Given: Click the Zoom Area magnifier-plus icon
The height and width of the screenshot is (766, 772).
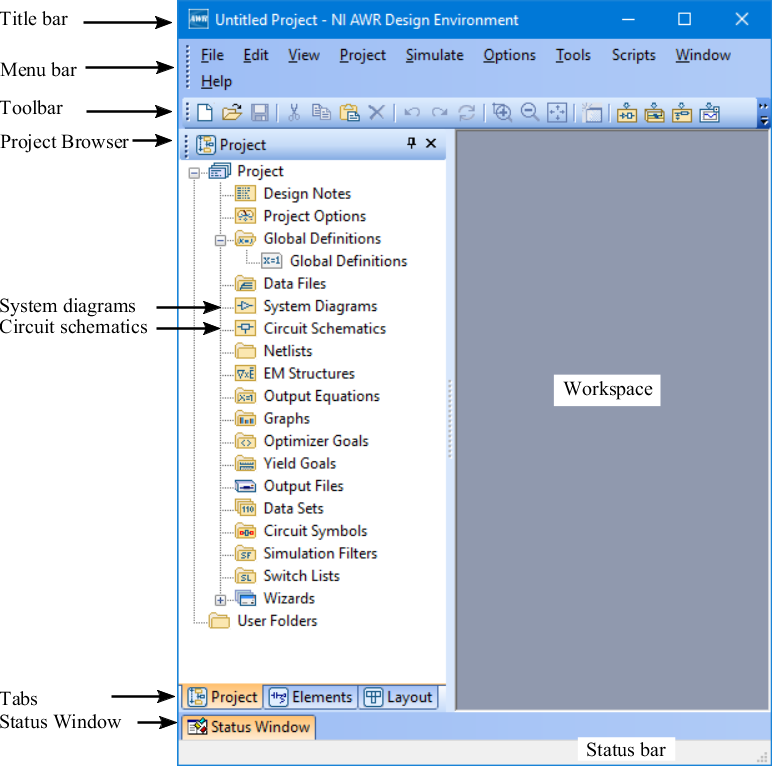Looking at the screenshot, I should [502, 112].
